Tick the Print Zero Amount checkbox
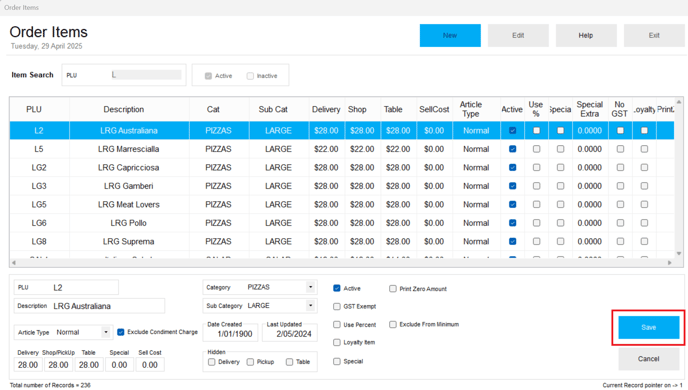Viewport: 688px width, 390px height. tap(393, 289)
